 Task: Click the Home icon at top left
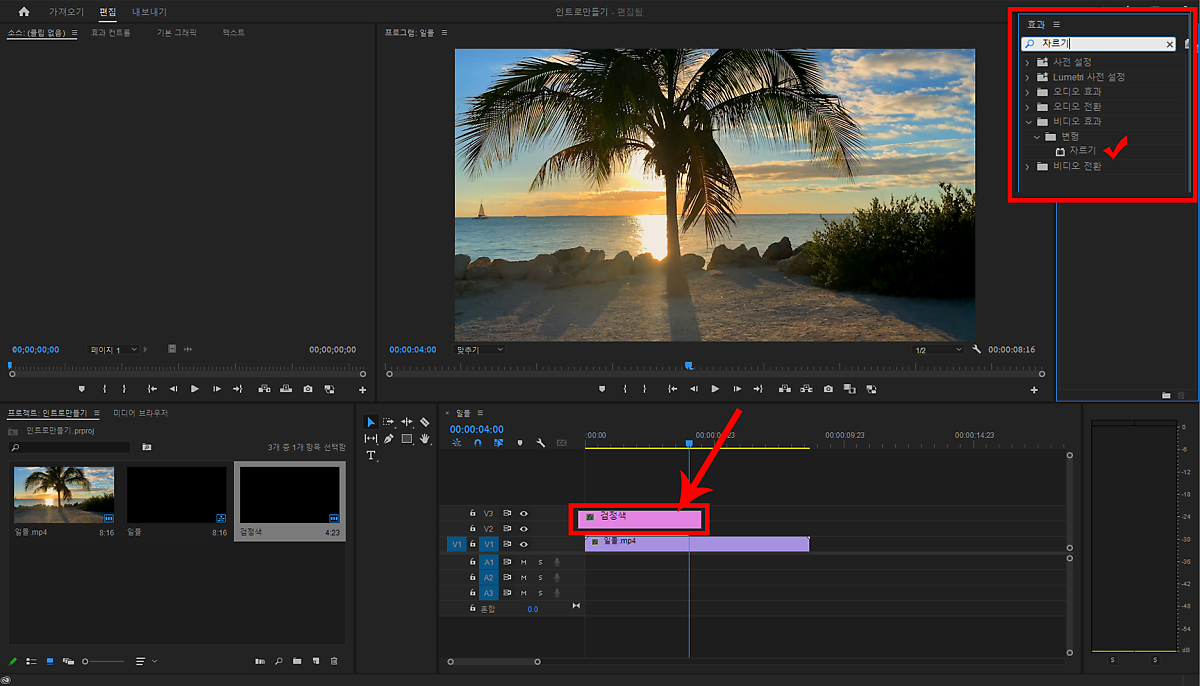pyautogui.click(x=24, y=12)
